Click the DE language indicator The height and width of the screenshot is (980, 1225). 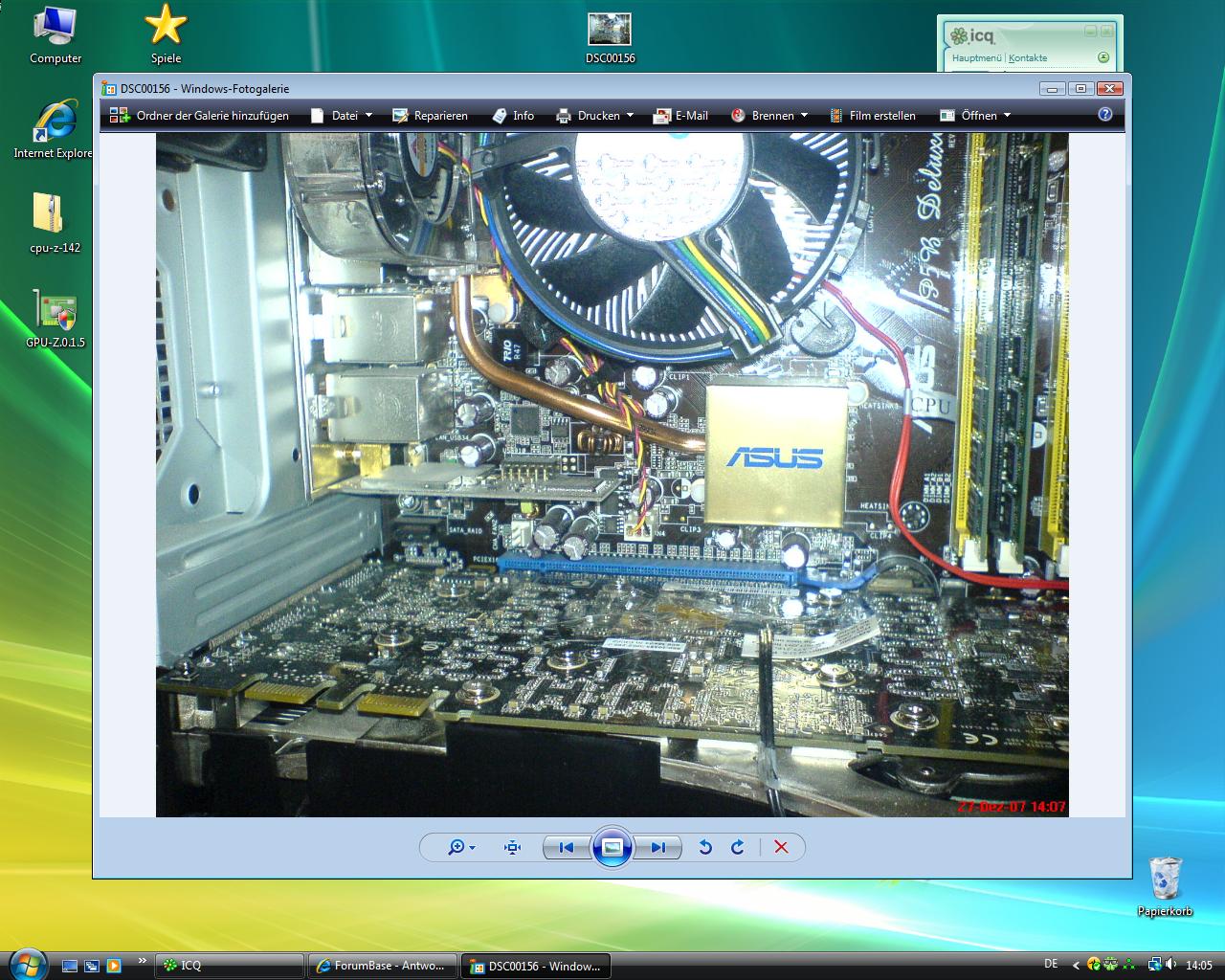(x=1051, y=965)
